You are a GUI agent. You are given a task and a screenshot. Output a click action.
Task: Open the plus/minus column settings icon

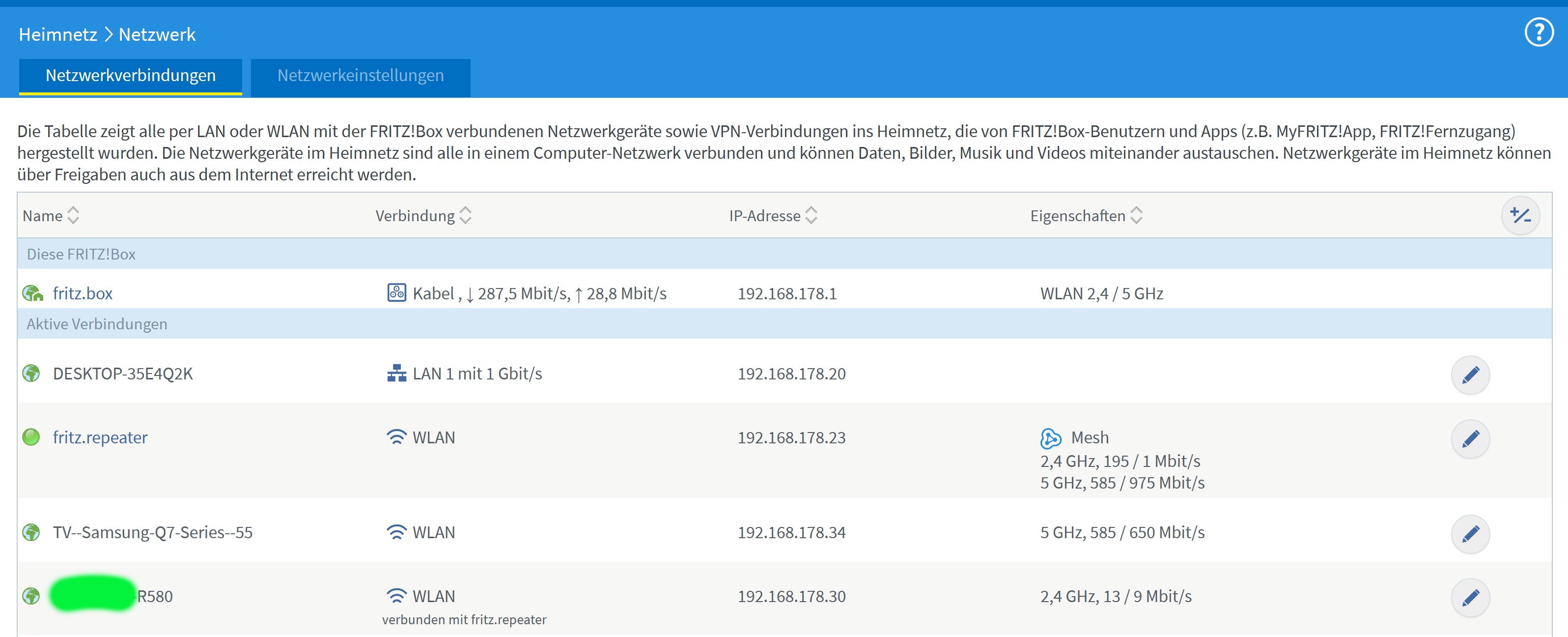(x=1520, y=216)
